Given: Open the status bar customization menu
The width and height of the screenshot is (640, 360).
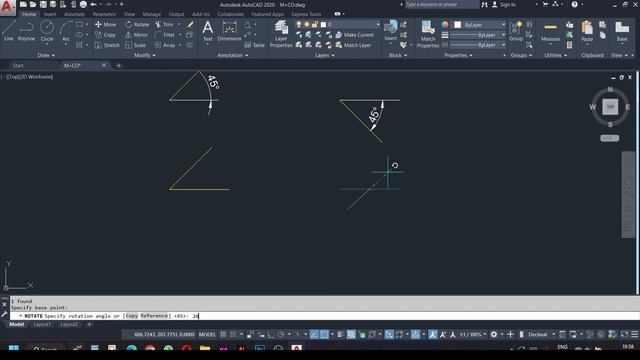Looking at the screenshot, I should (635, 334).
